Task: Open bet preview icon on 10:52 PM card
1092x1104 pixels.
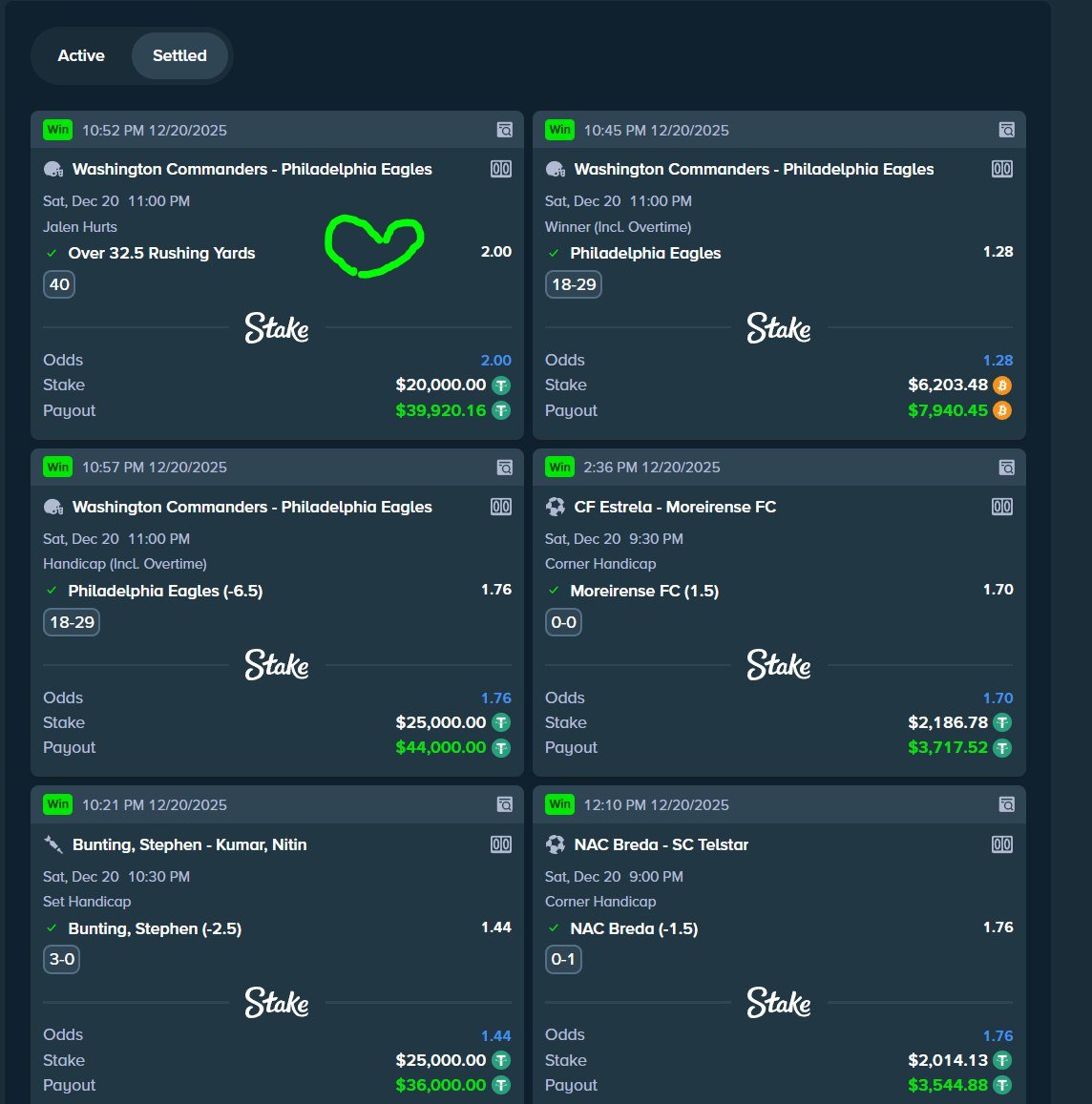Action: pos(504,130)
